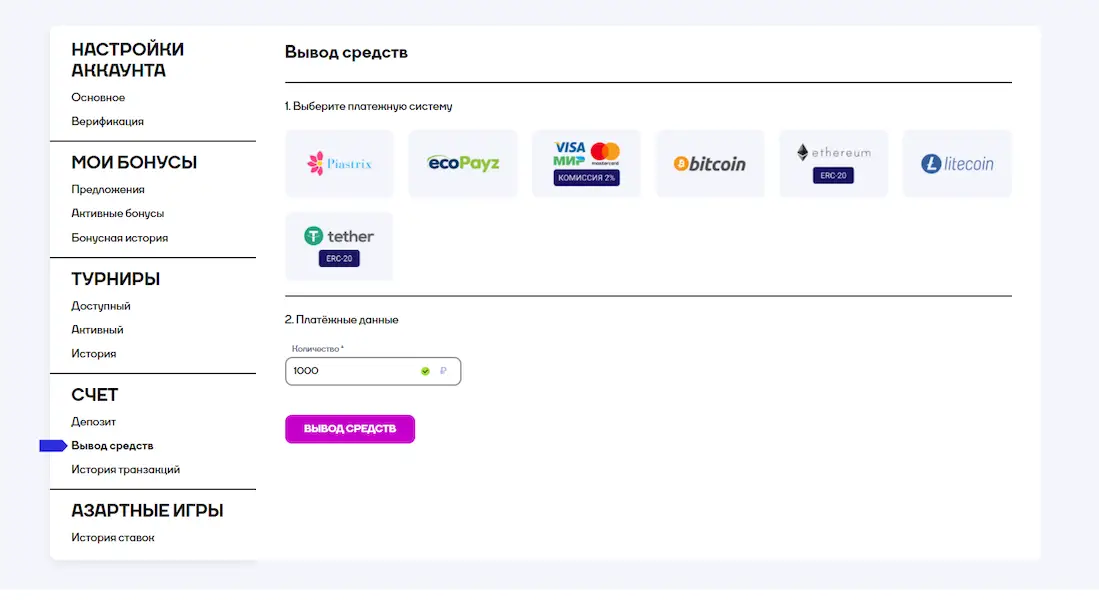The image size is (1099, 600).
Task: Open the Депозит page
Action: pyautogui.click(x=93, y=421)
